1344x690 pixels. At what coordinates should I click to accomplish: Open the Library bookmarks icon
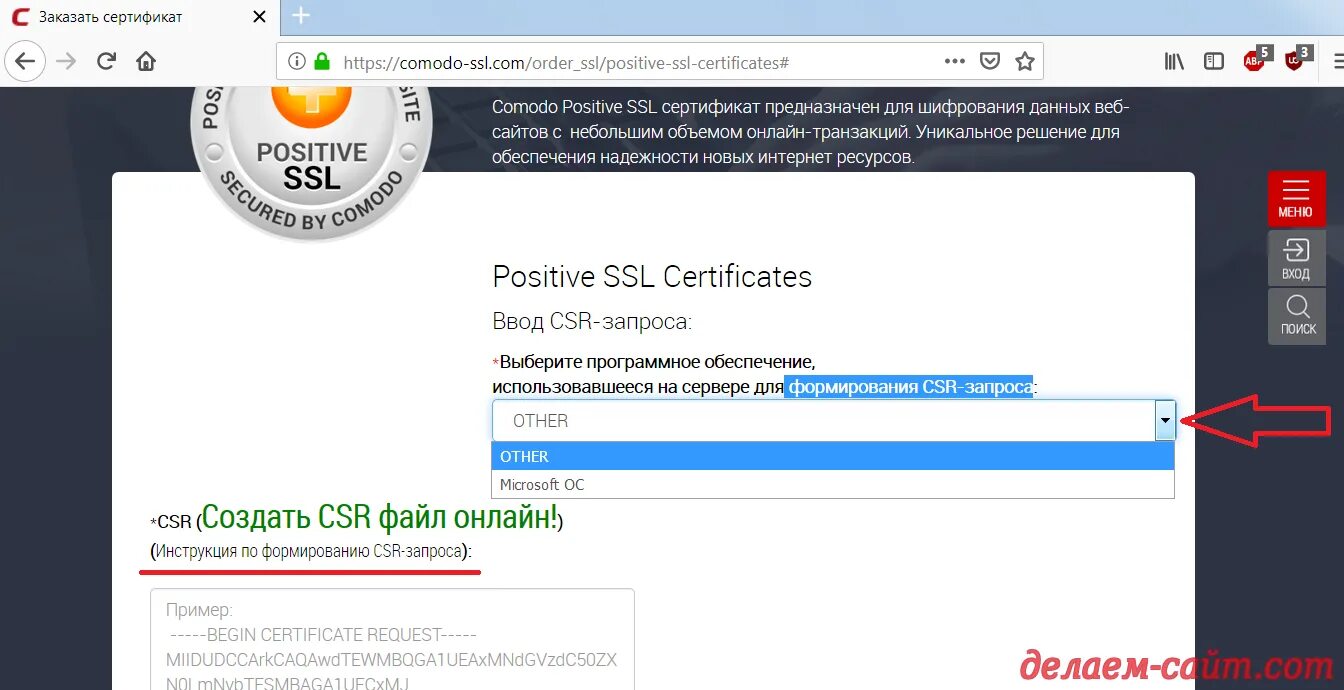(x=1174, y=62)
